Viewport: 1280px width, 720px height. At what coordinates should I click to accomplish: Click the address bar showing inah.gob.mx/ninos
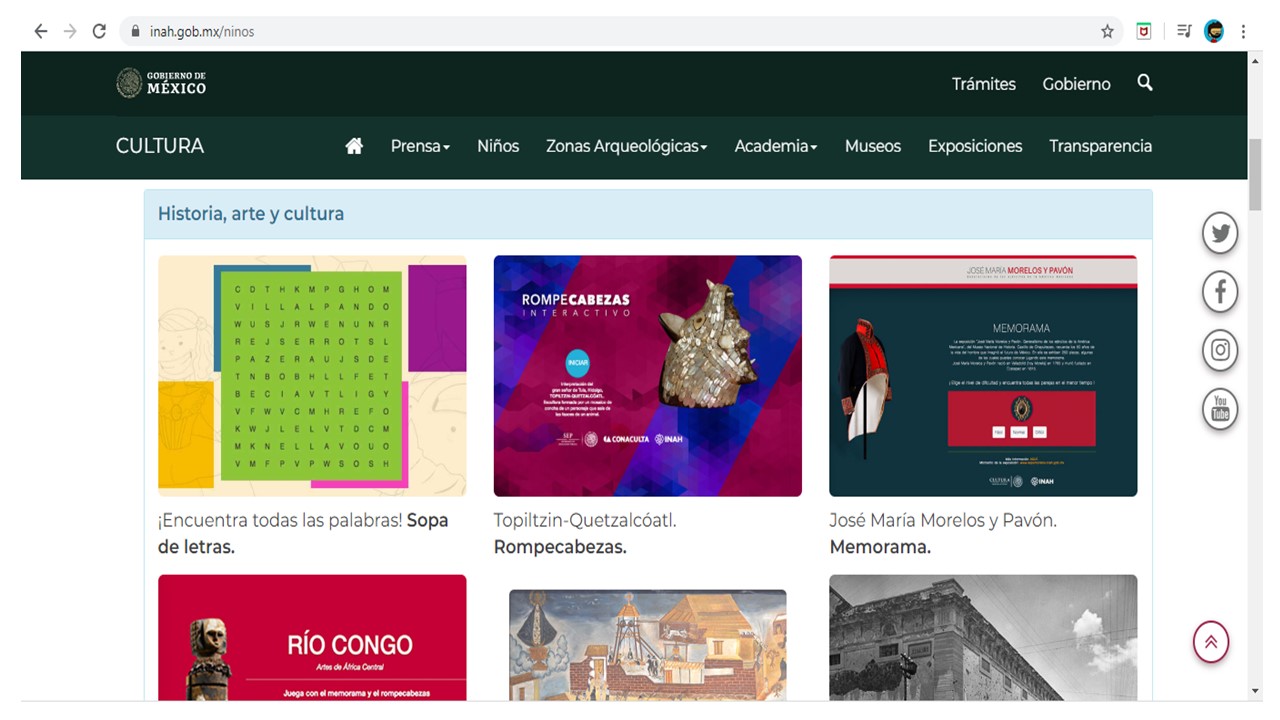click(620, 31)
